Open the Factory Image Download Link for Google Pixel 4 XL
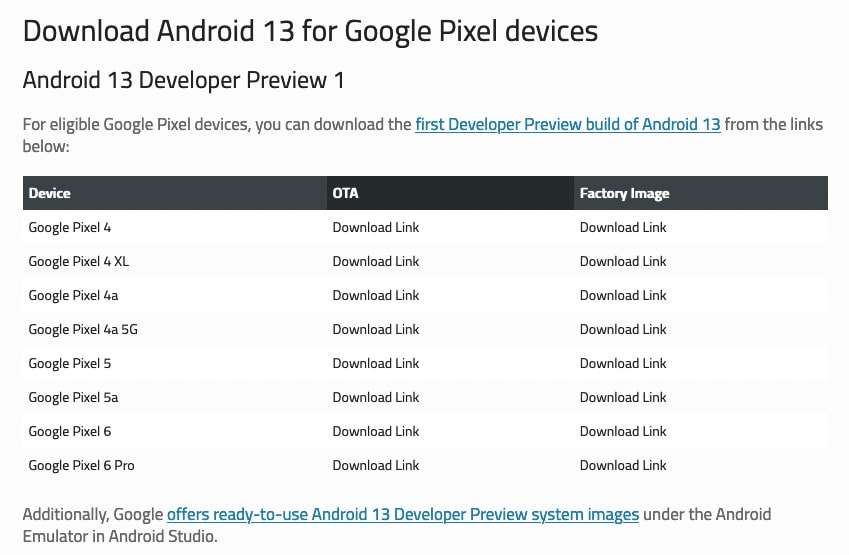This screenshot has width=849, height=555. [623, 262]
